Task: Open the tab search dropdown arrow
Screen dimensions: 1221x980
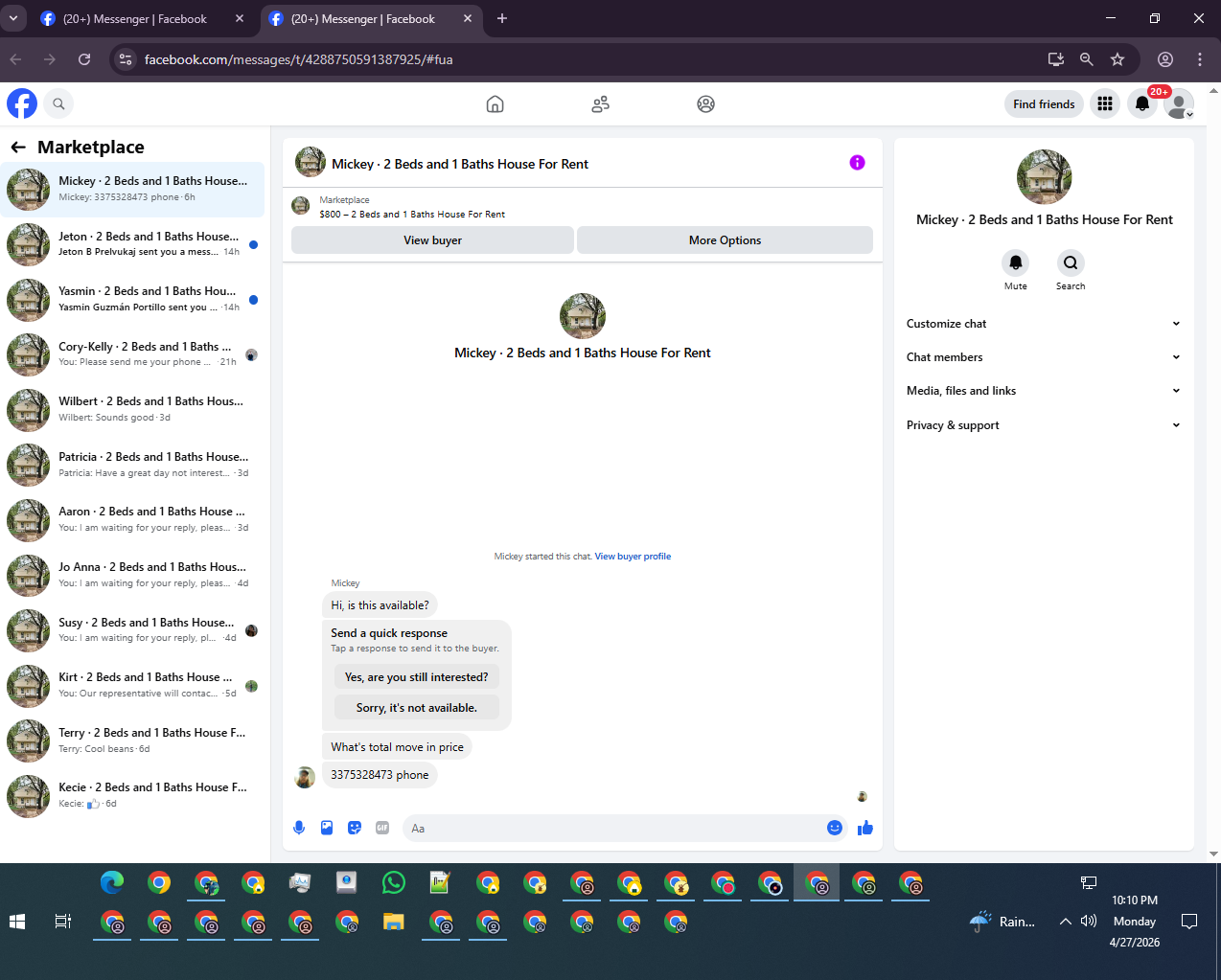Action: point(13,18)
